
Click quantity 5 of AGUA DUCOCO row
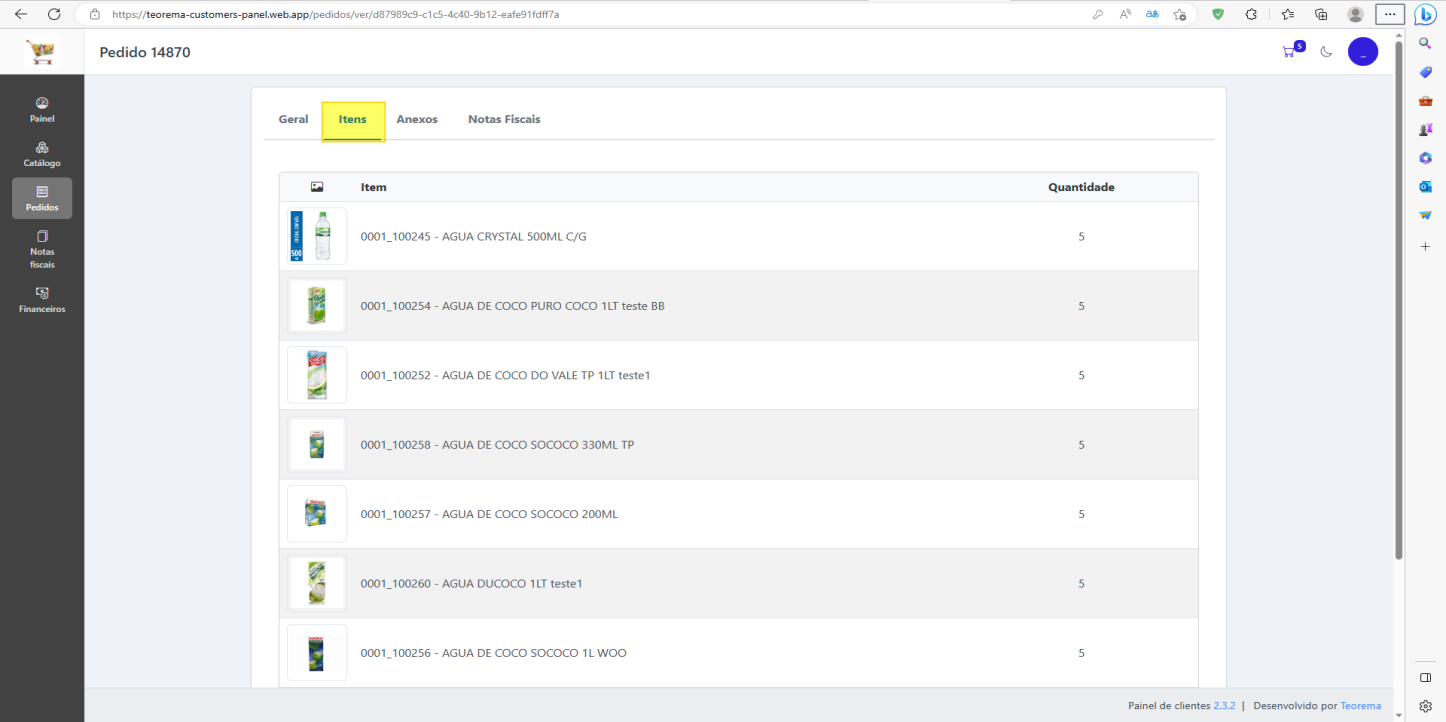(1081, 583)
